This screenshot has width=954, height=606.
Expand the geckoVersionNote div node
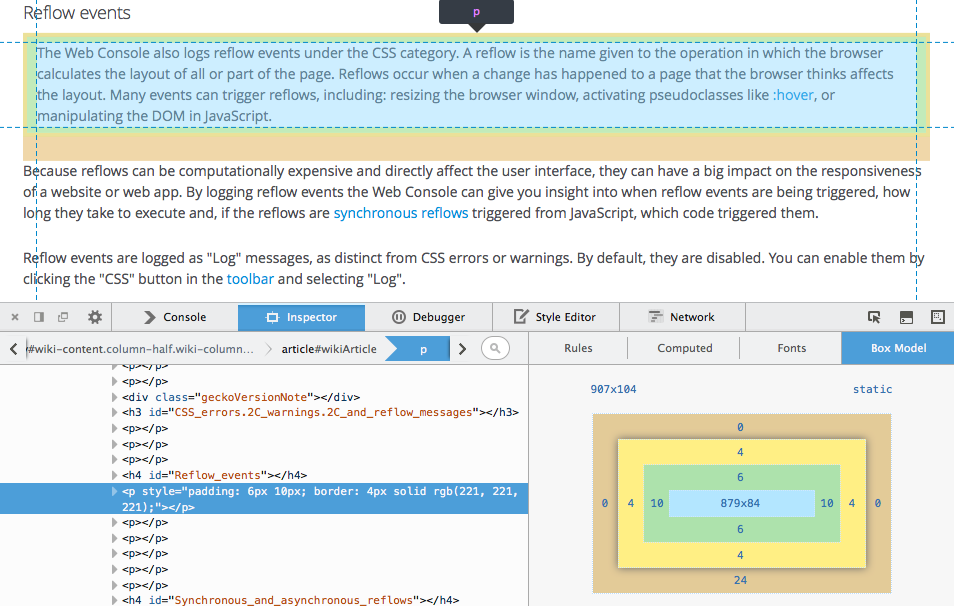(x=114, y=397)
